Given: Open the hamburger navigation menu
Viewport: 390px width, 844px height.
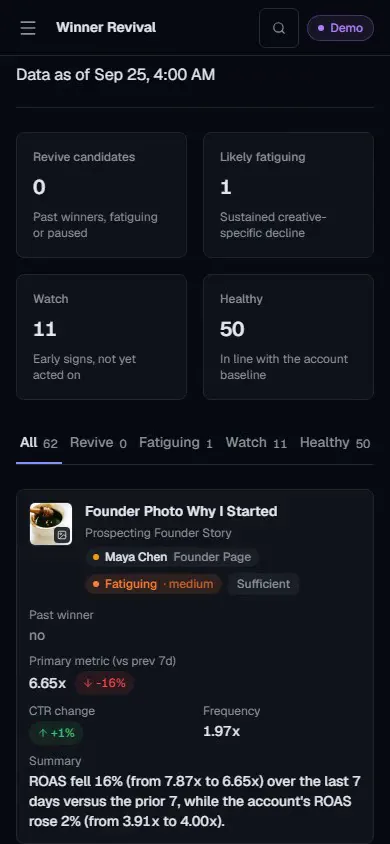Looking at the screenshot, I should 28,28.
